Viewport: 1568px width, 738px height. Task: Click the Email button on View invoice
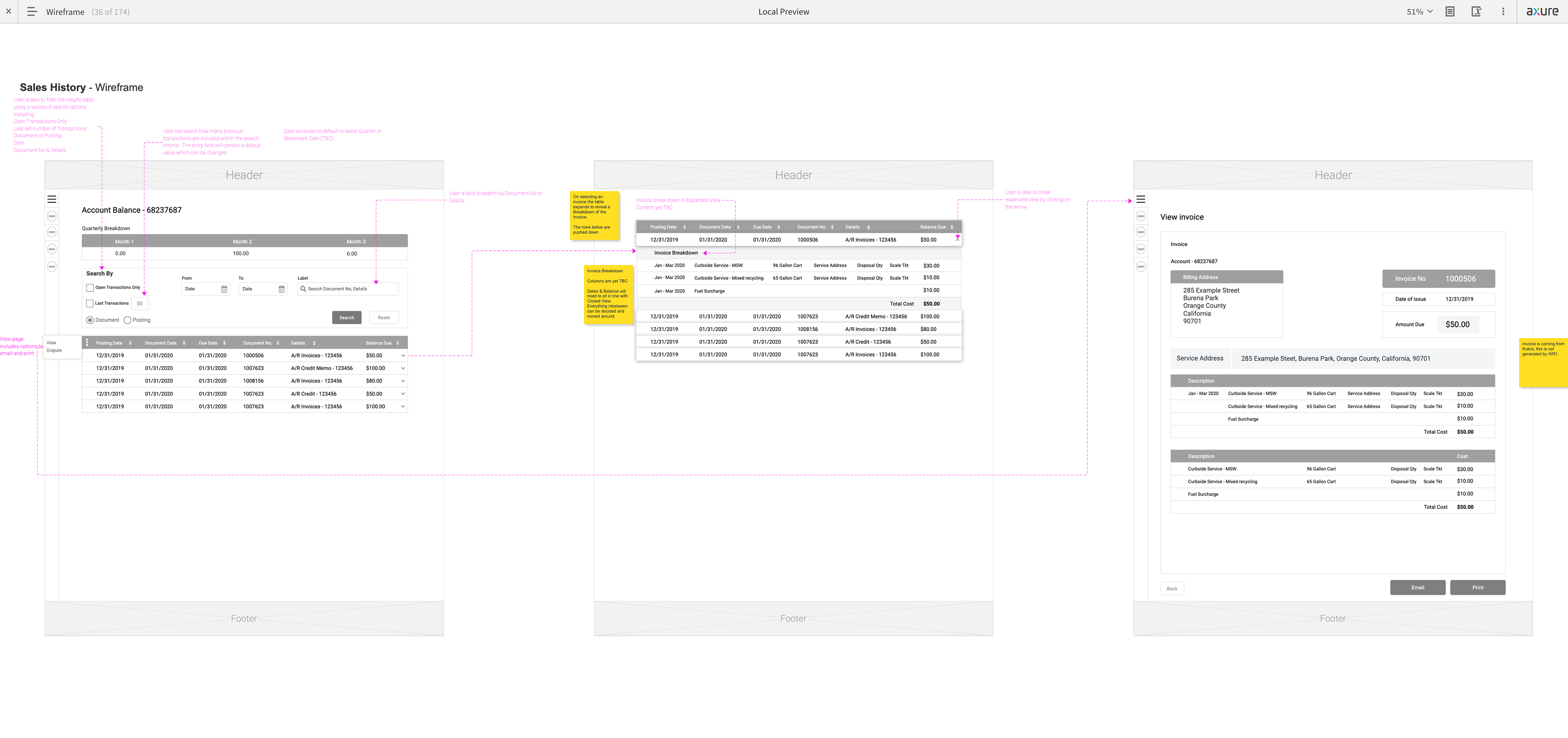click(1418, 588)
